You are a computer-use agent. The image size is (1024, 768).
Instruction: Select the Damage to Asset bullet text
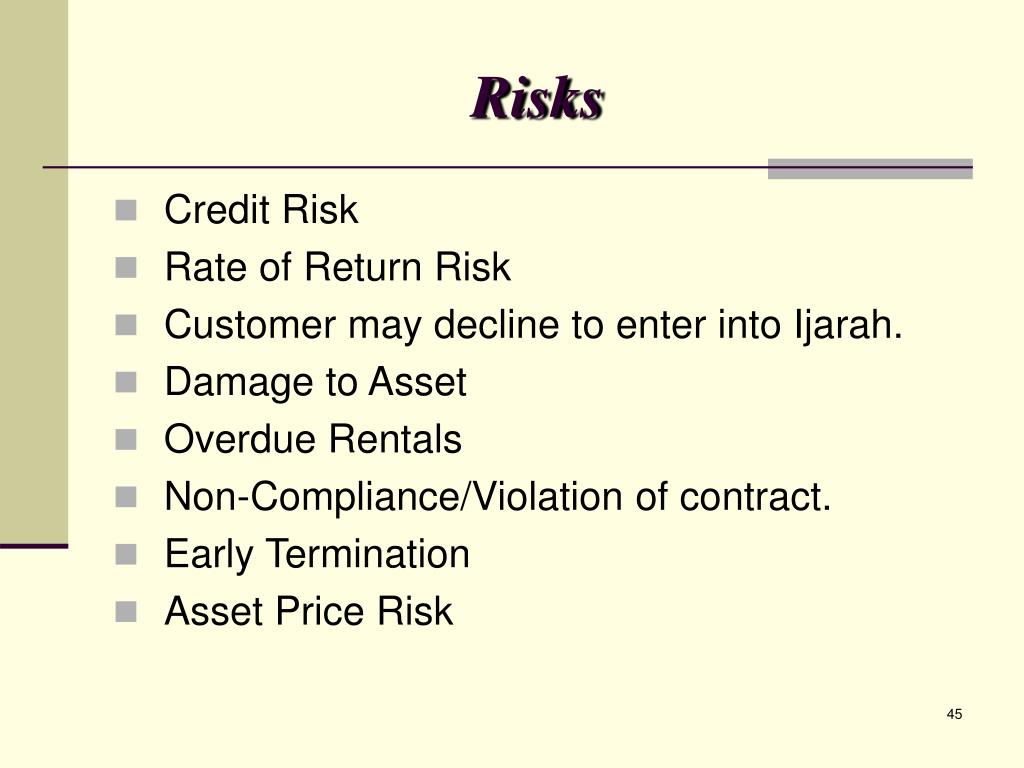(x=315, y=383)
